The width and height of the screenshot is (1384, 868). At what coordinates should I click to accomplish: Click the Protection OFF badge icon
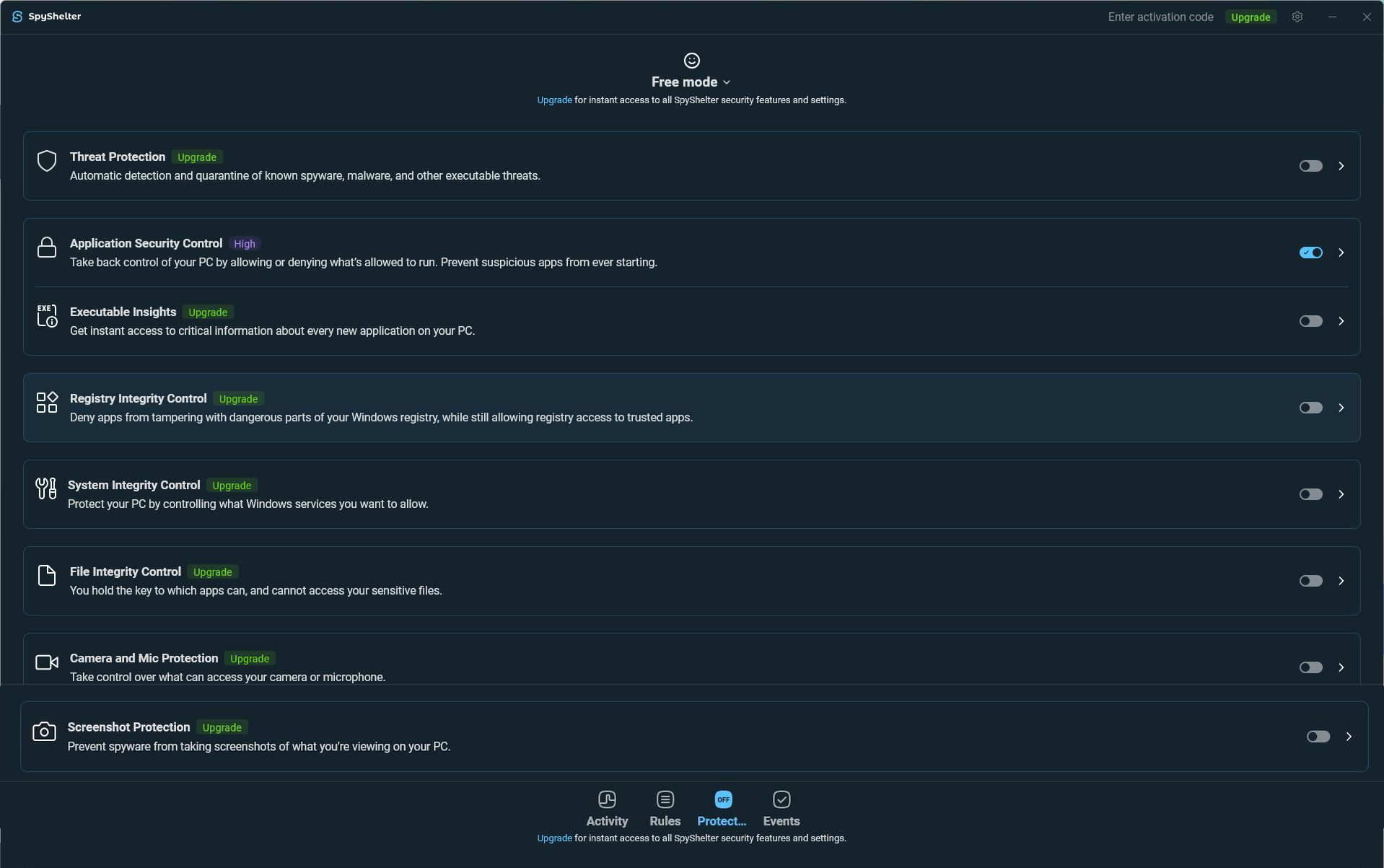[723, 799]
